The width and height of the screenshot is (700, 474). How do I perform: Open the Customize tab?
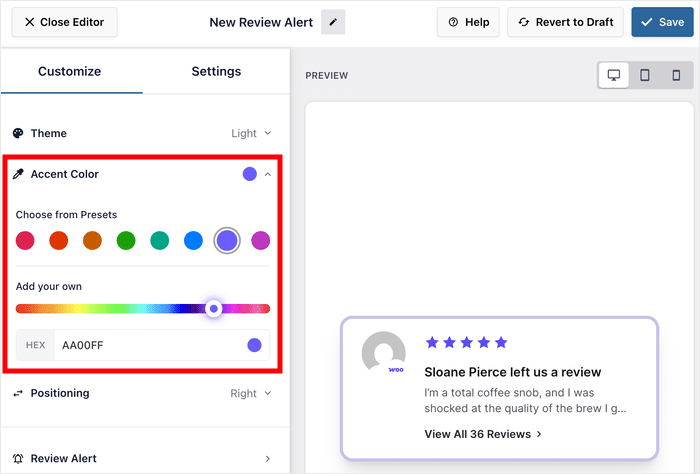coord(70,71)
